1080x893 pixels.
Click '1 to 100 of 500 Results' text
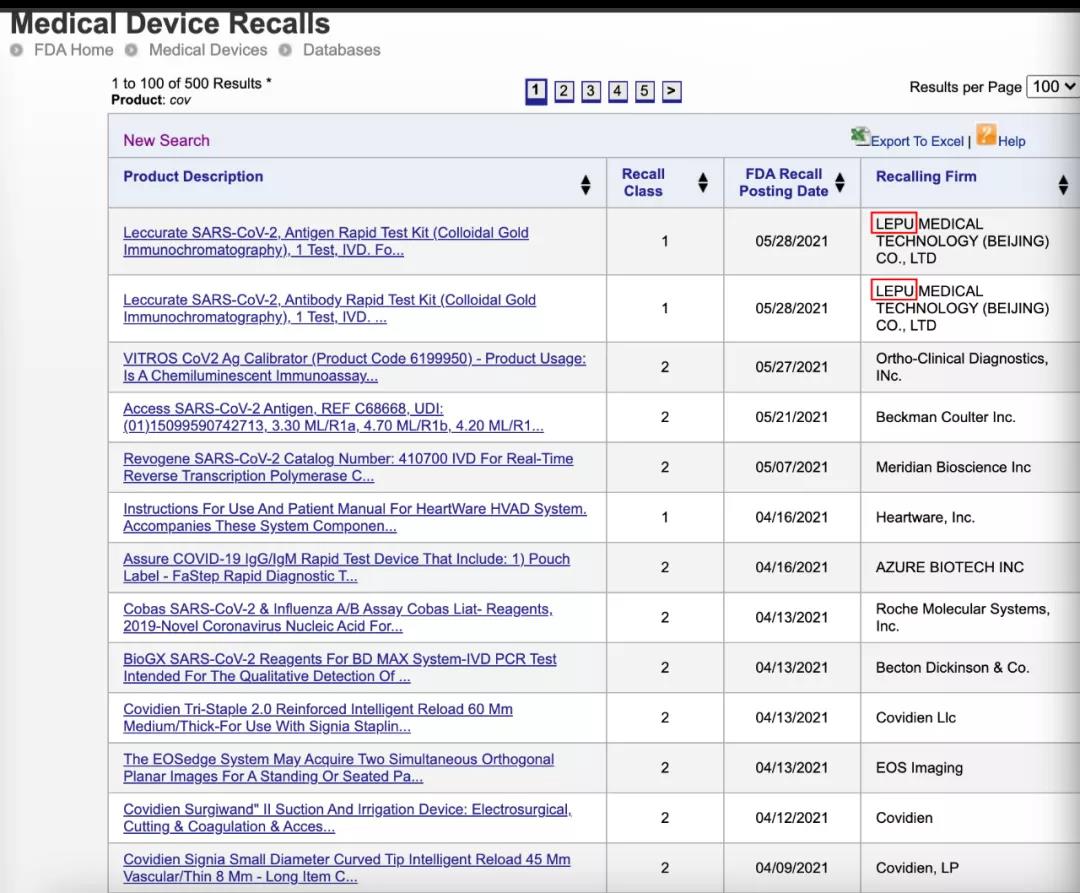pos(191,83)
